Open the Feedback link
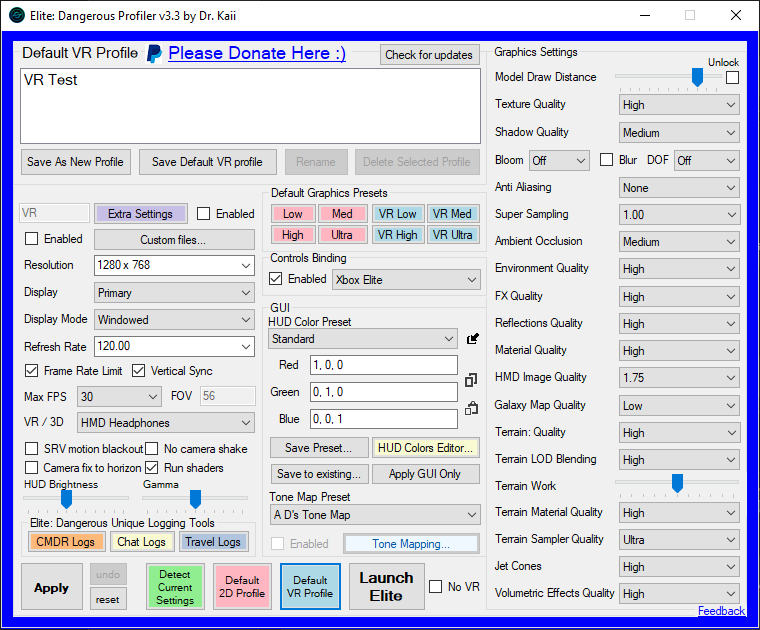The image size is (760, 630). click(721, 611)
